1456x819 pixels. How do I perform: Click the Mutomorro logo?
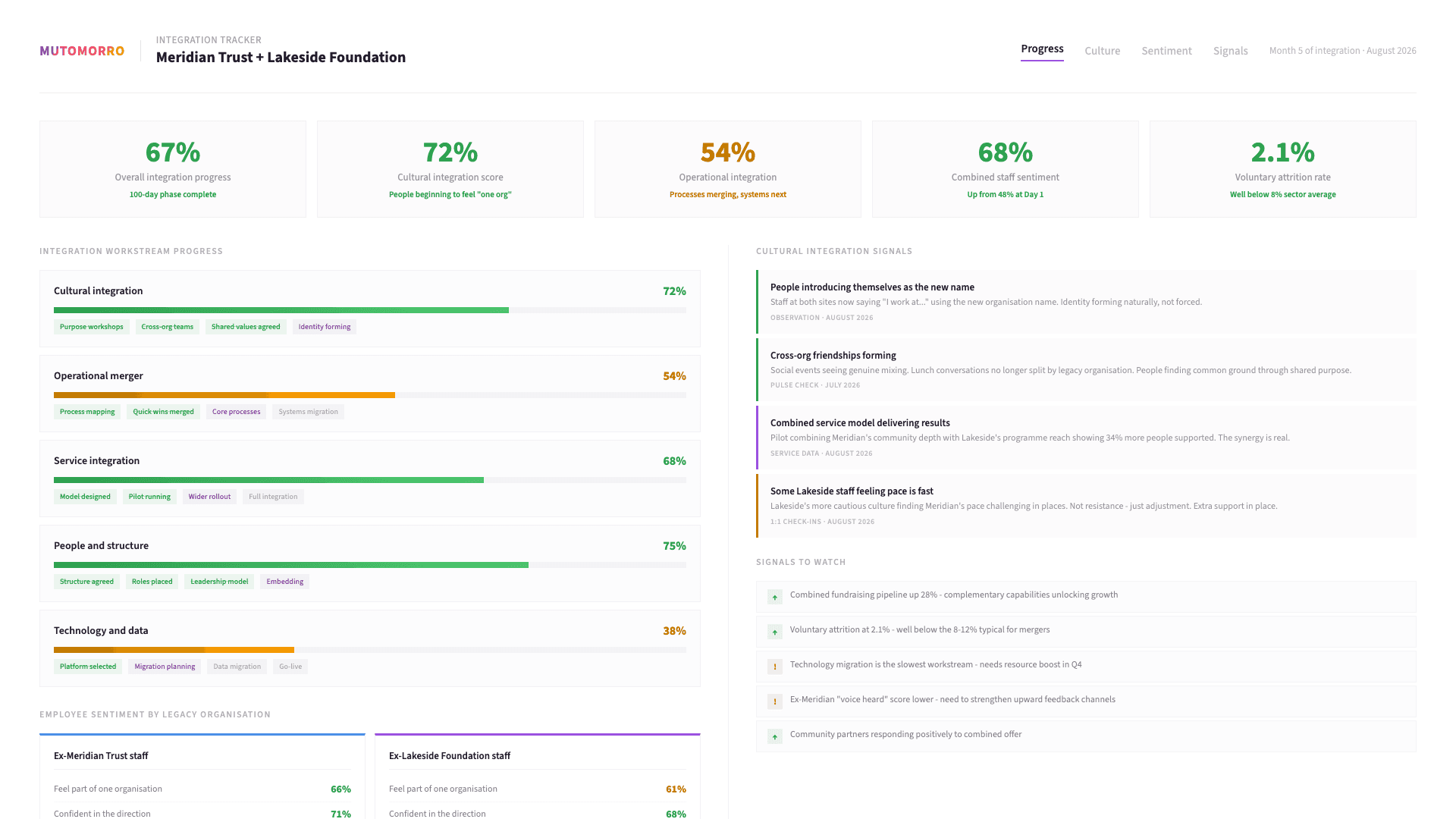(82, 51)
